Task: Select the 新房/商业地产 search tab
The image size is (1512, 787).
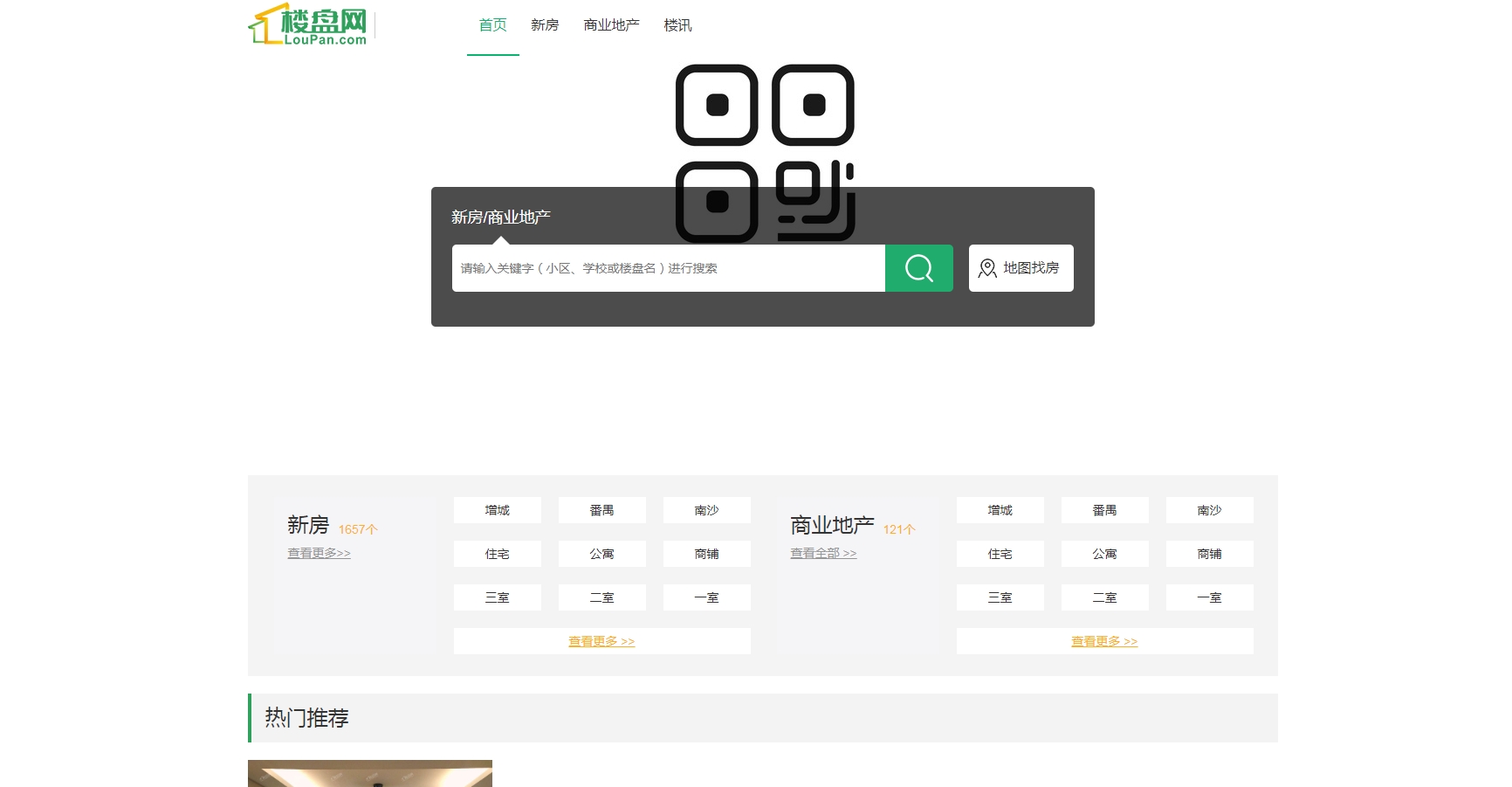Action: click(501, 217)
